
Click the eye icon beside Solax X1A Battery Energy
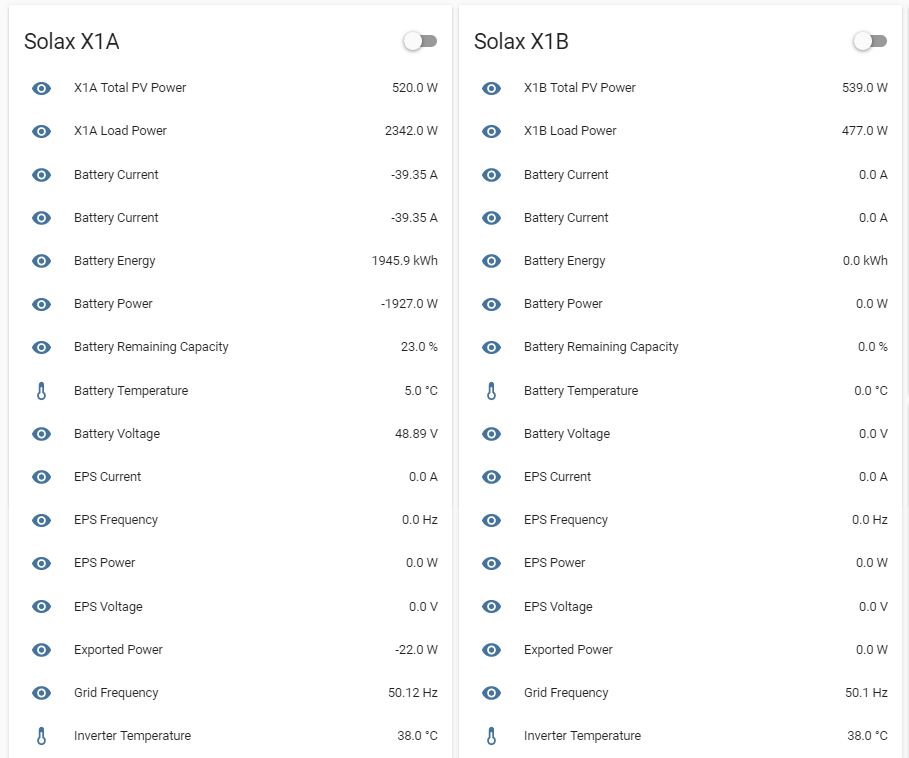pos(41,261)
